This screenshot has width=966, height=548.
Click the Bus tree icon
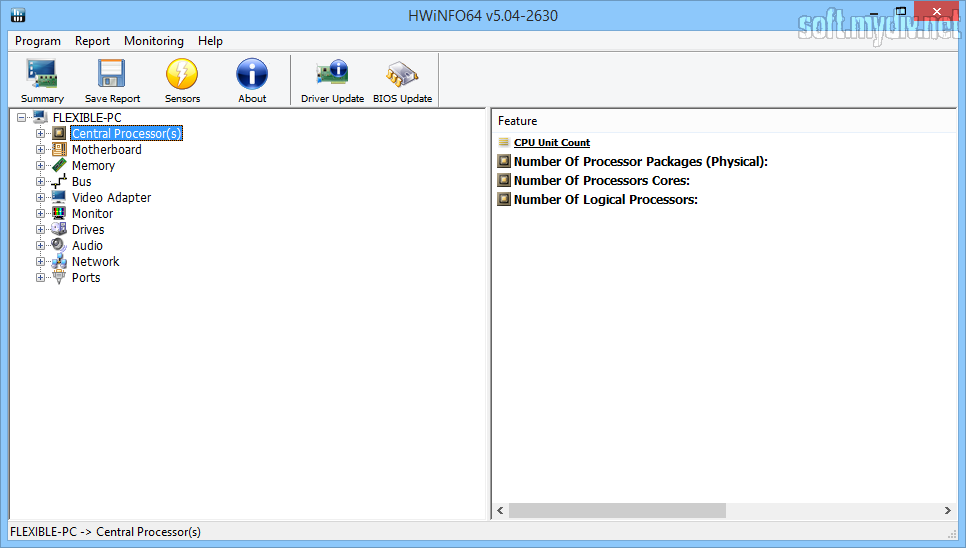(x=59, y=181)
